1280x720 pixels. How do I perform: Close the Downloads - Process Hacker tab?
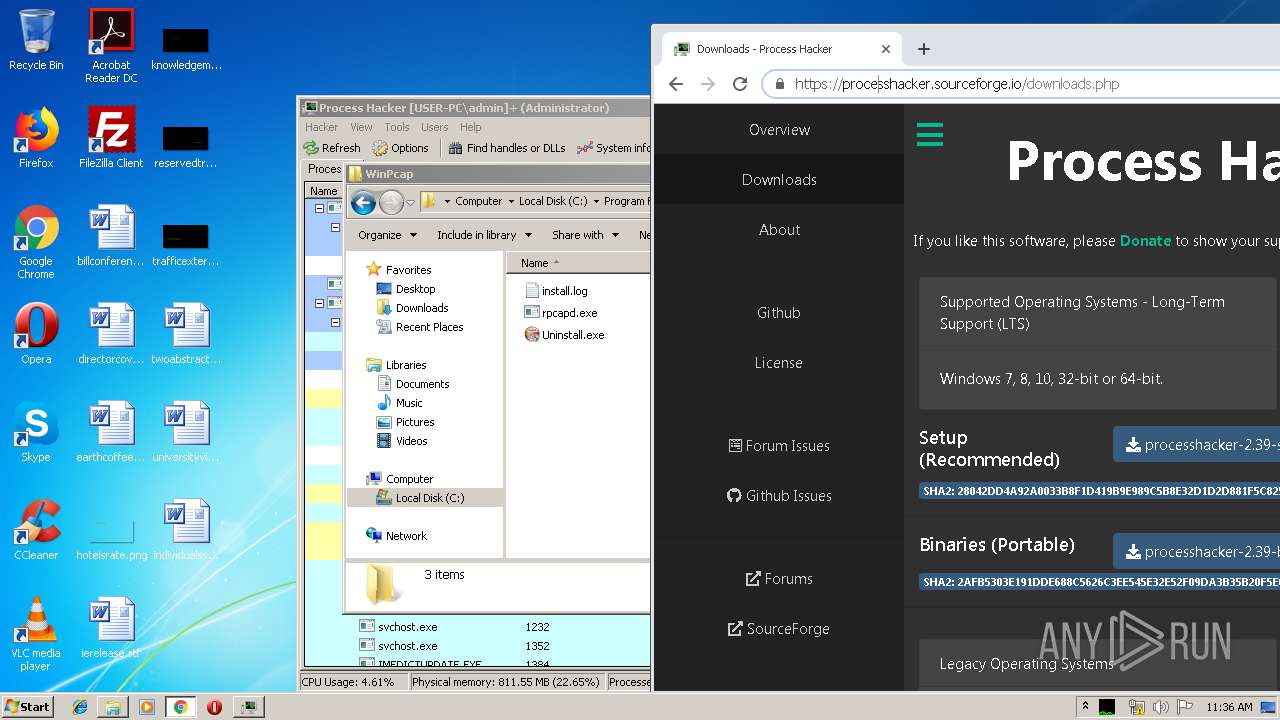click(885, 49)
